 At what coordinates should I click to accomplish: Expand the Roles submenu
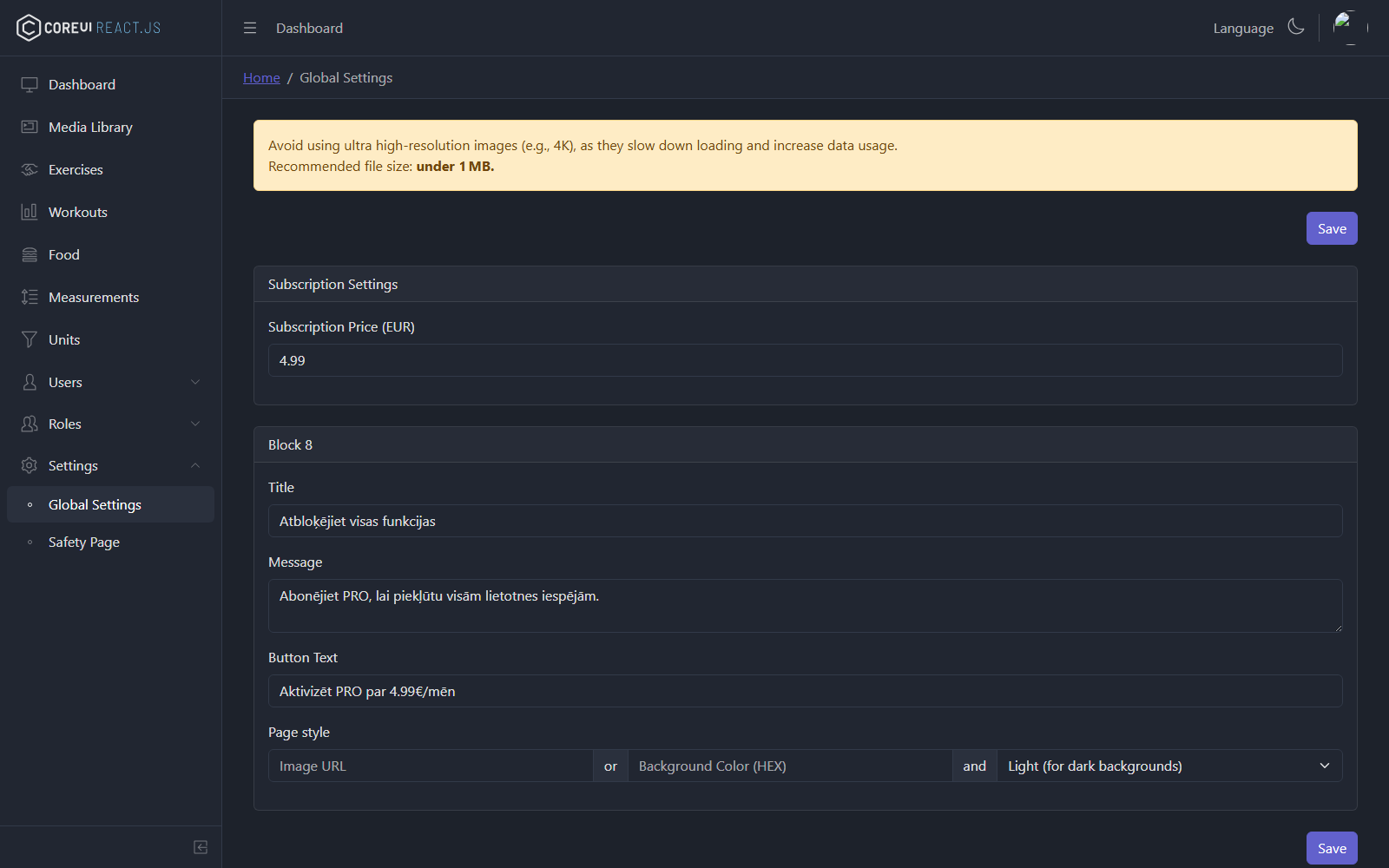coord(111,424)
